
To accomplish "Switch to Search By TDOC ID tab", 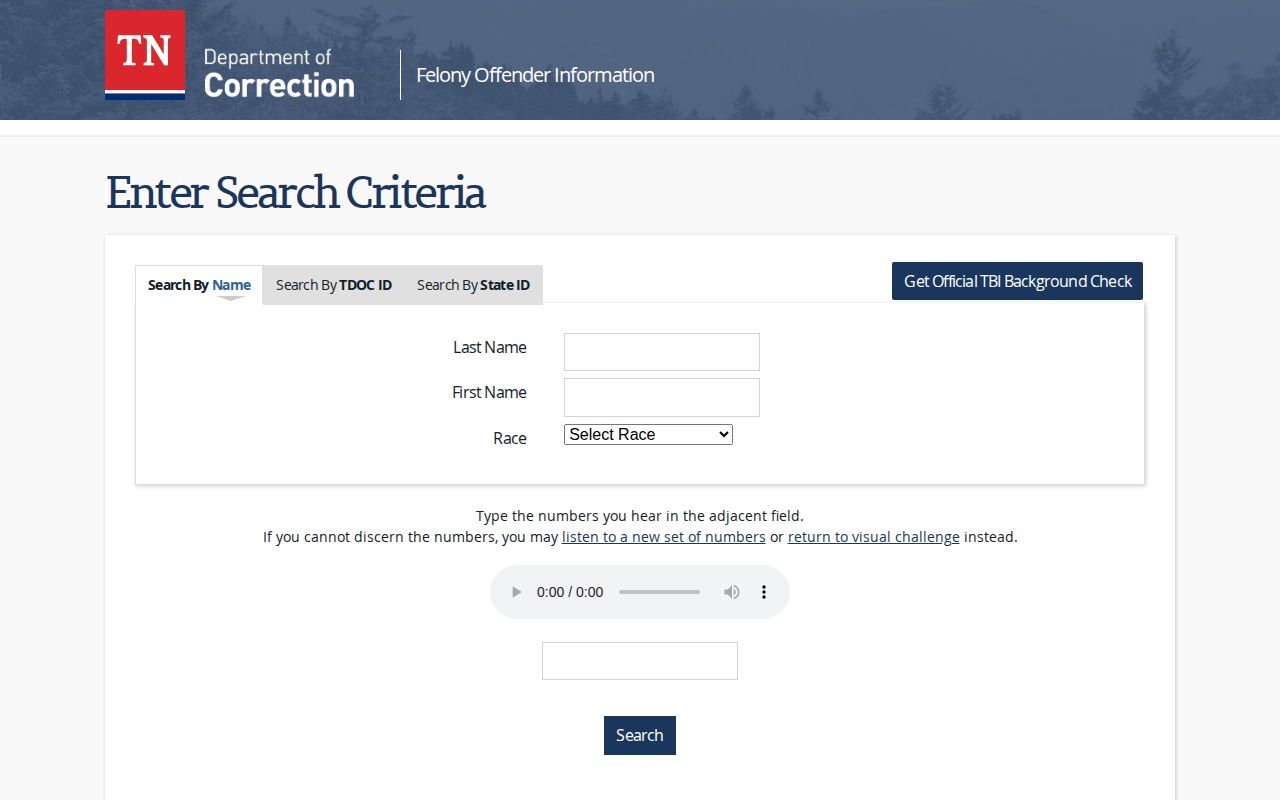I will tap(334, 285).
